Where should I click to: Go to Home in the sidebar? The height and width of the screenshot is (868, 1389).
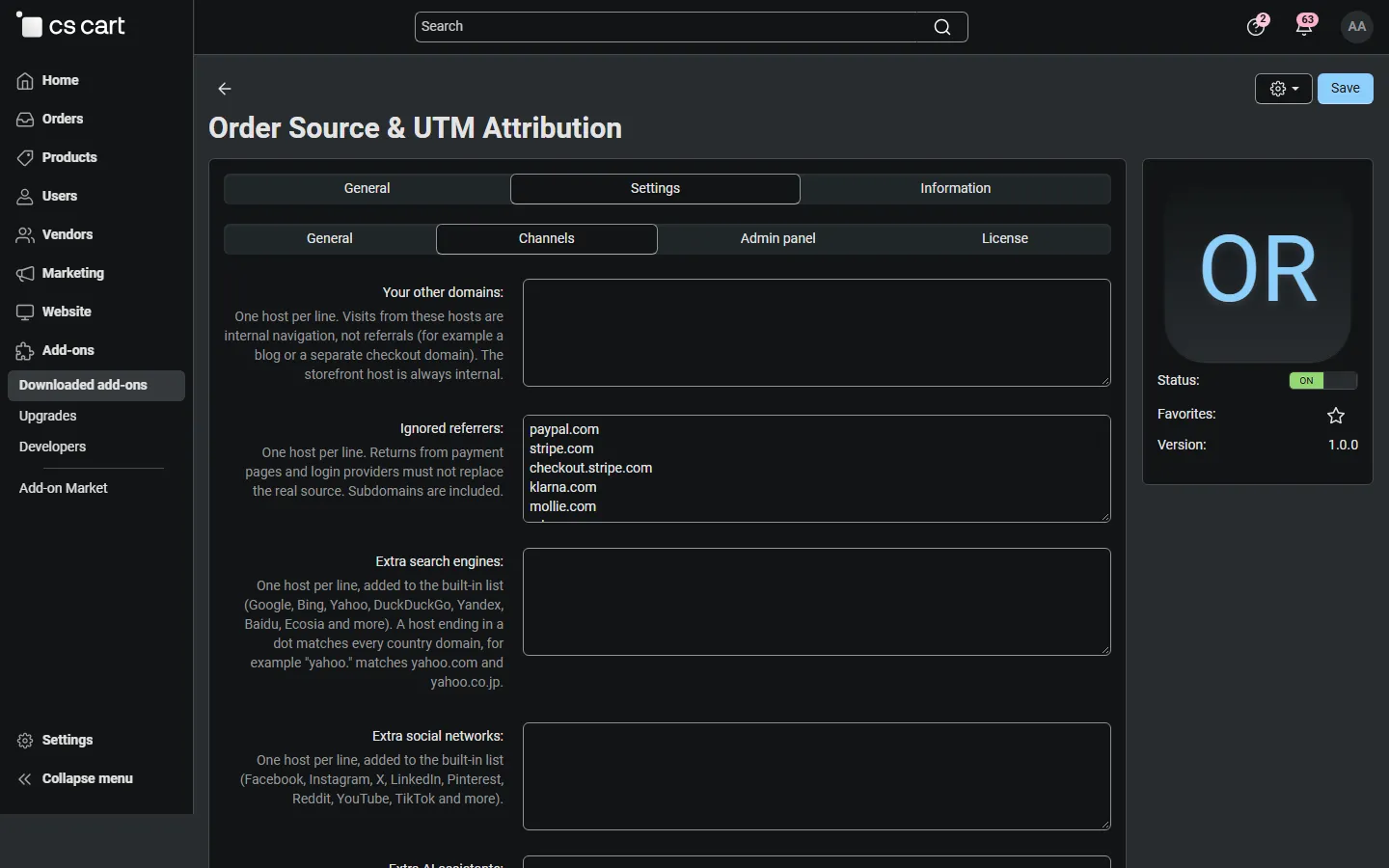point(61,81)
